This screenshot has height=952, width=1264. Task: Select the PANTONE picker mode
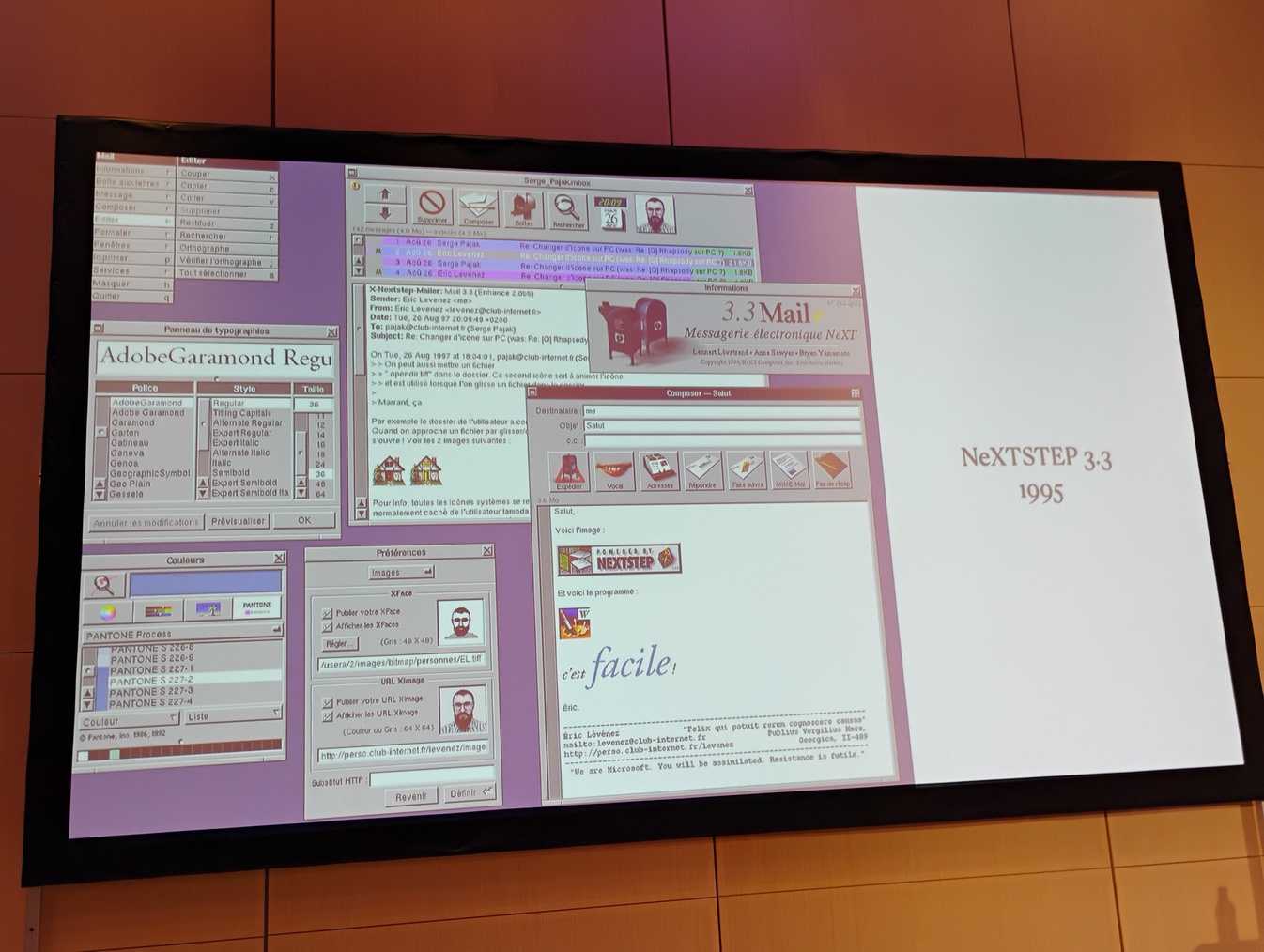click(x=257, y=607)
